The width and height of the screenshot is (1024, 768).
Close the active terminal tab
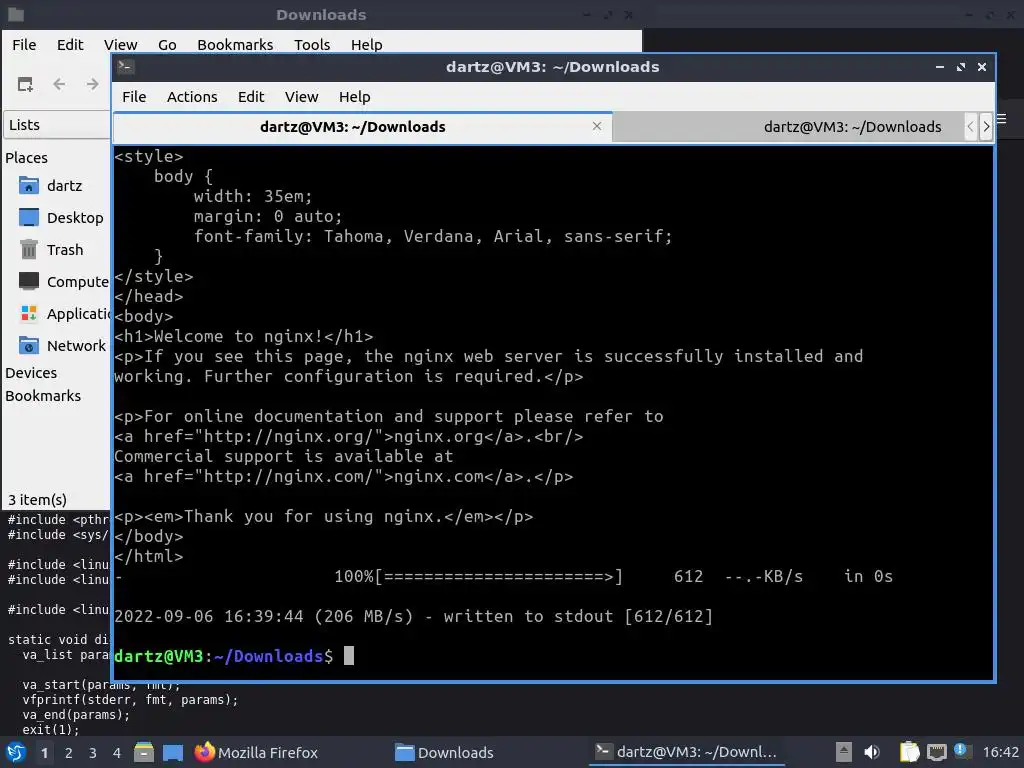tap(597, 126)
